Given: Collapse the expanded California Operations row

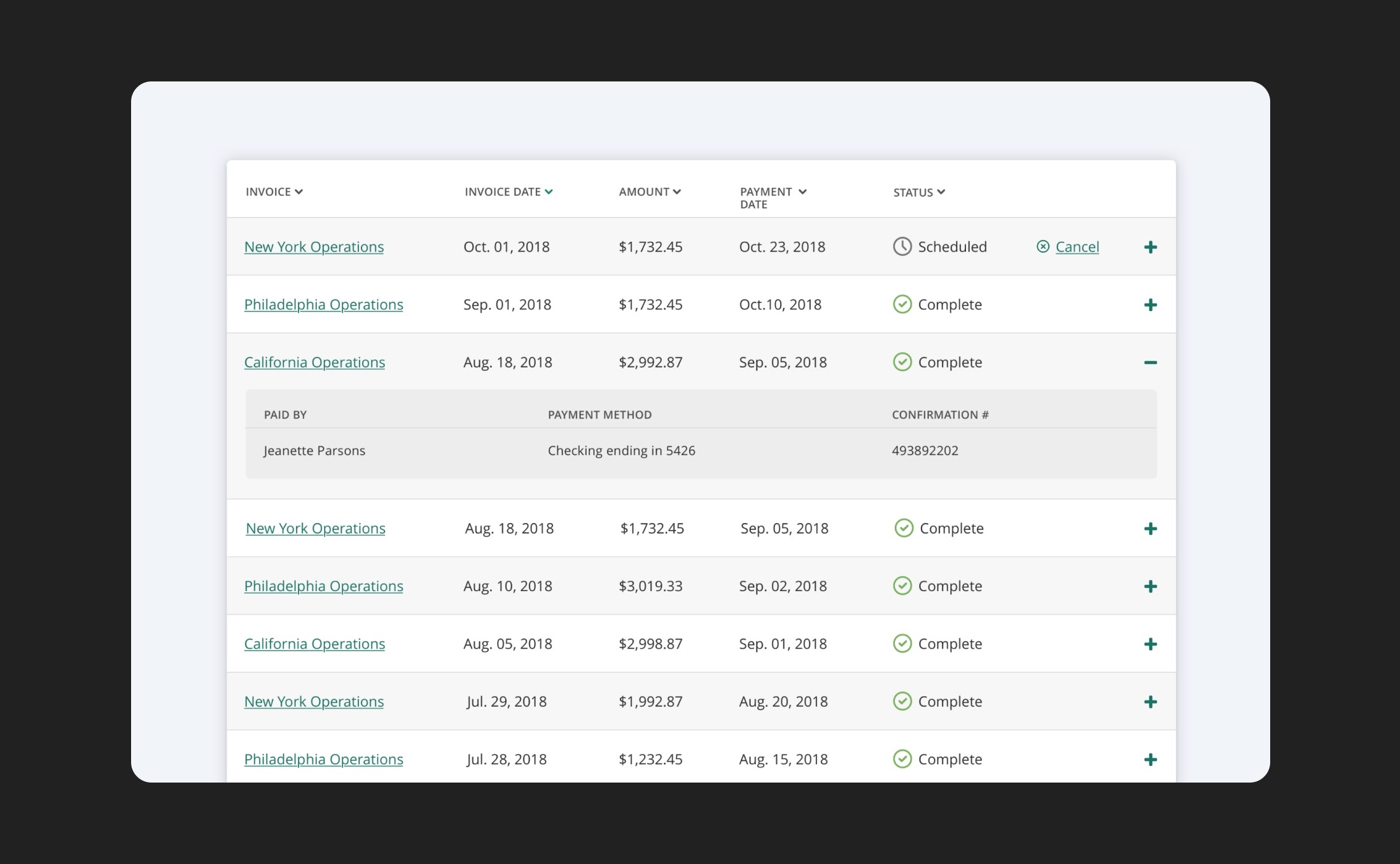Looking at the screenshot, I should (x=1150, y=363).
